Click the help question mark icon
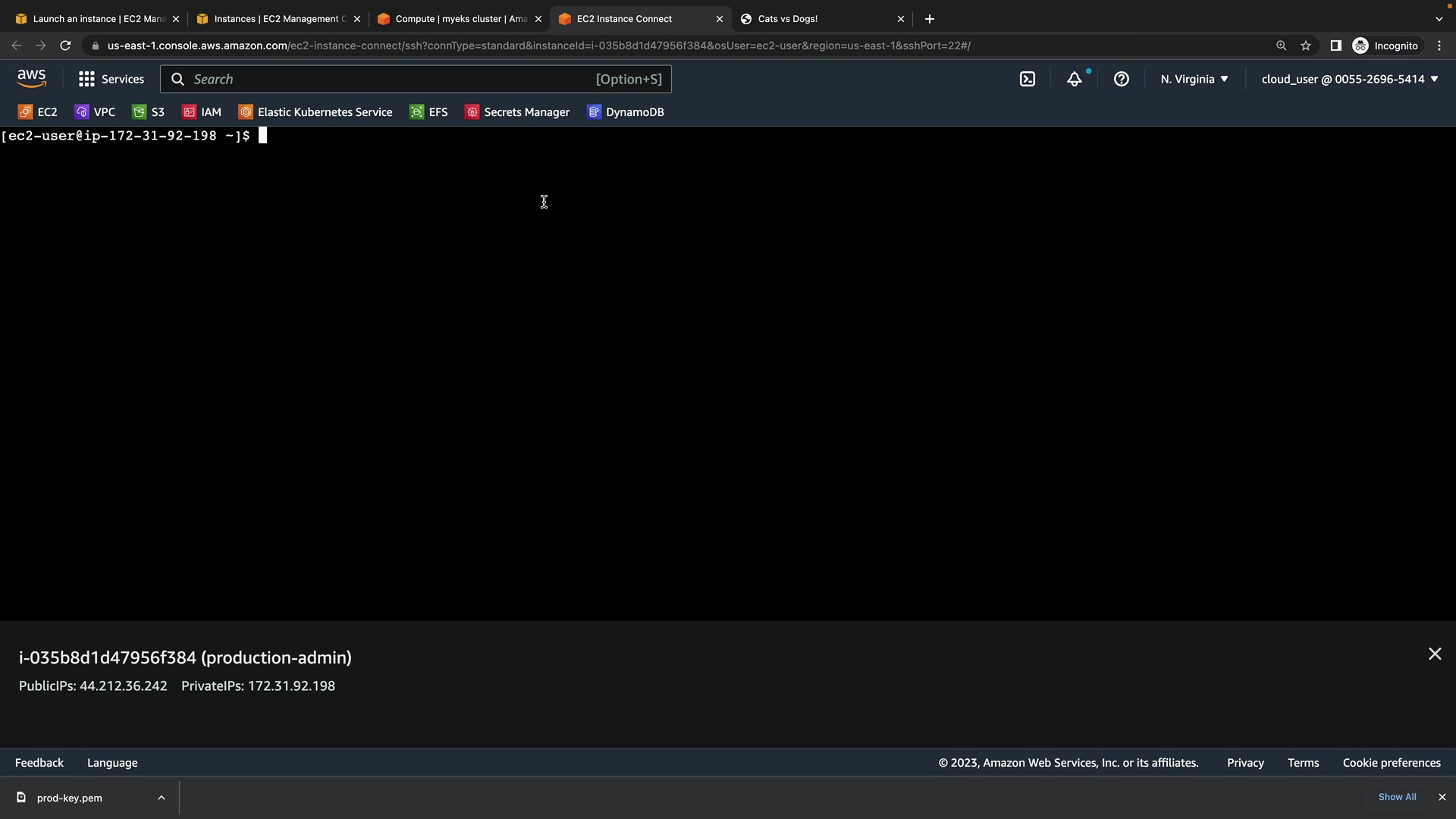This screenshot has width=1456, height=819. click(1121, 79)
